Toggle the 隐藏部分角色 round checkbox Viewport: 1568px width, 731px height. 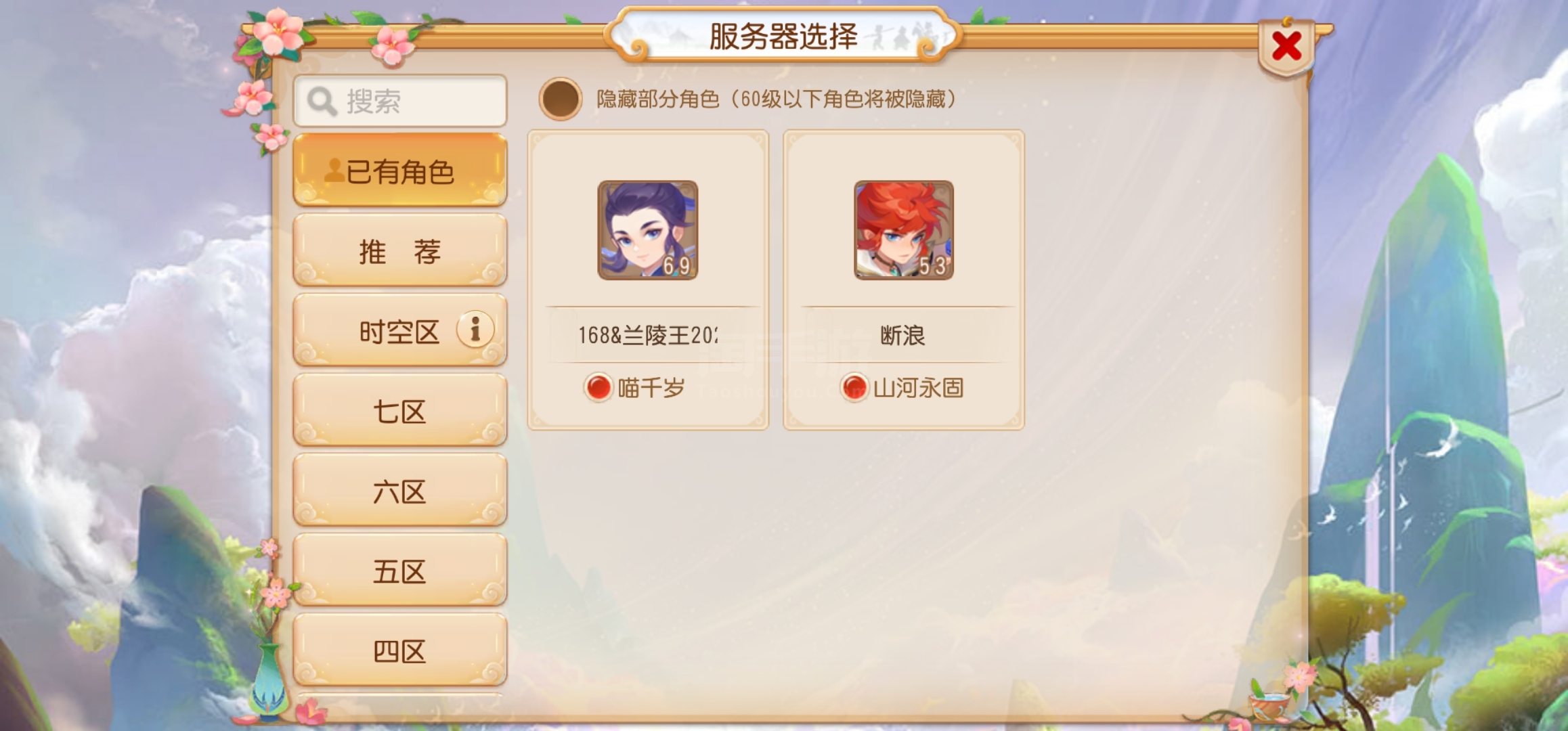pos(560,99)
